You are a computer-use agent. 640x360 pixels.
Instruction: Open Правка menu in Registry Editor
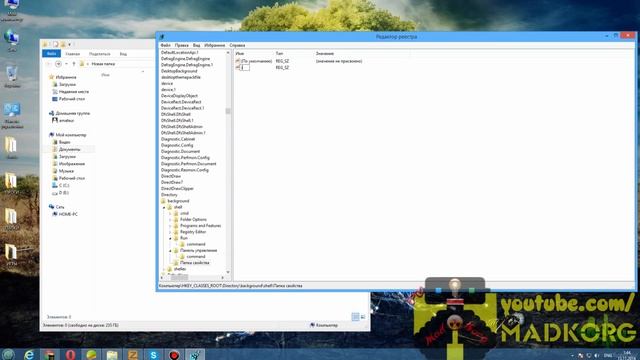coord(182,45)
